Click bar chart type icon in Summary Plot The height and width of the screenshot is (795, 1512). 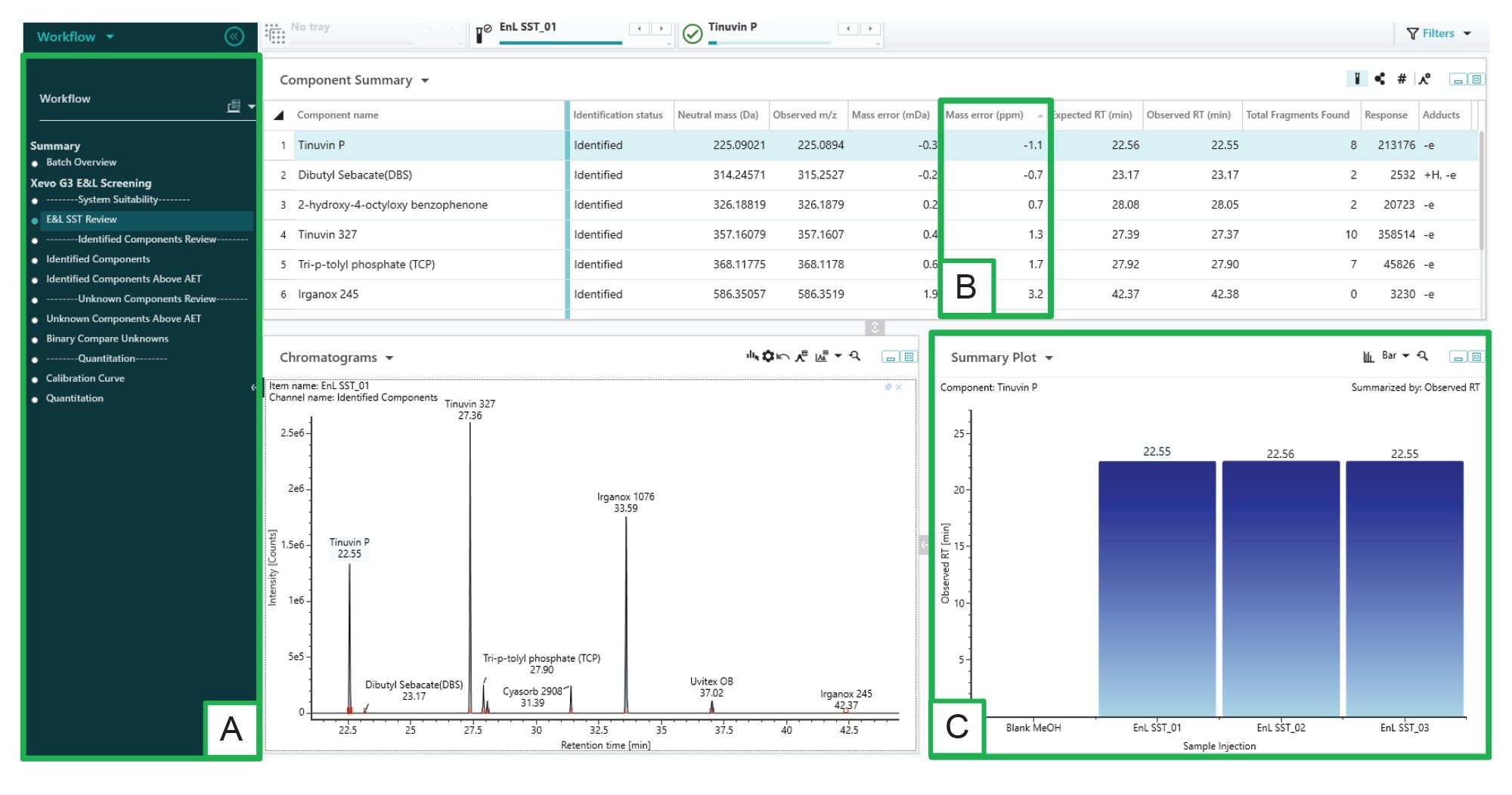click(1368, 356)
